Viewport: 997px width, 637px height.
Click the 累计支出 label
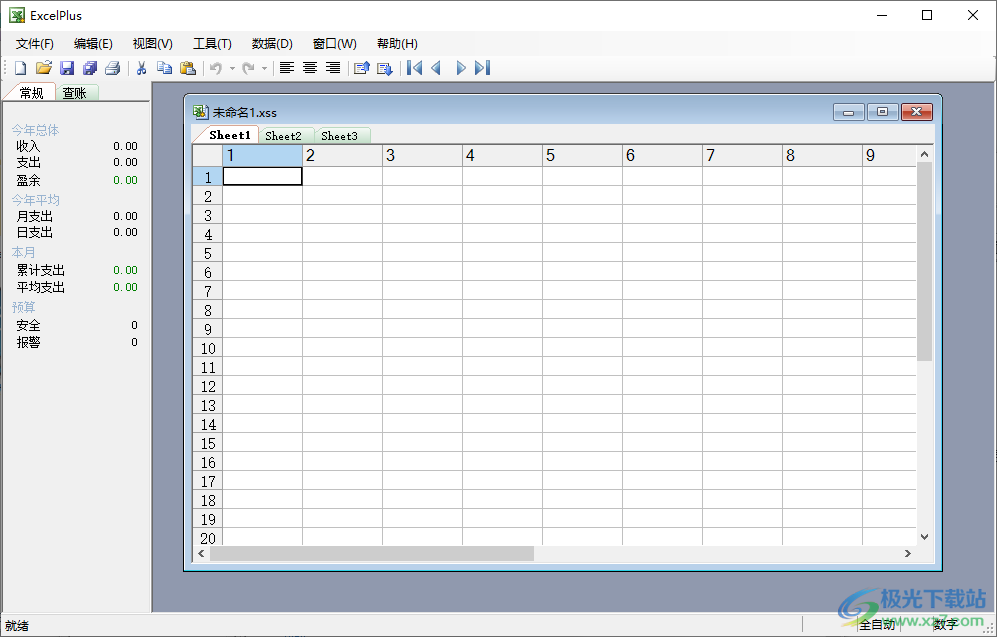(41, 271)
